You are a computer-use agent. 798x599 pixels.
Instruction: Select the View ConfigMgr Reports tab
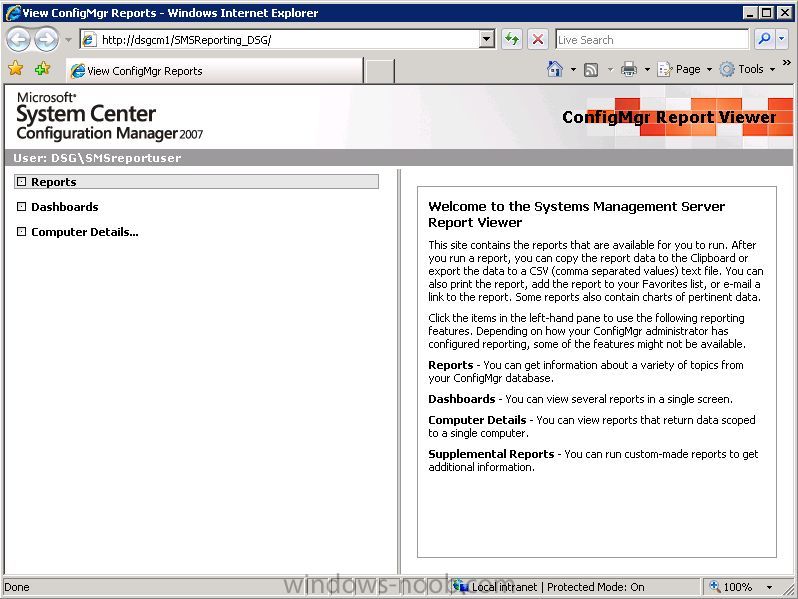(214, 71)
